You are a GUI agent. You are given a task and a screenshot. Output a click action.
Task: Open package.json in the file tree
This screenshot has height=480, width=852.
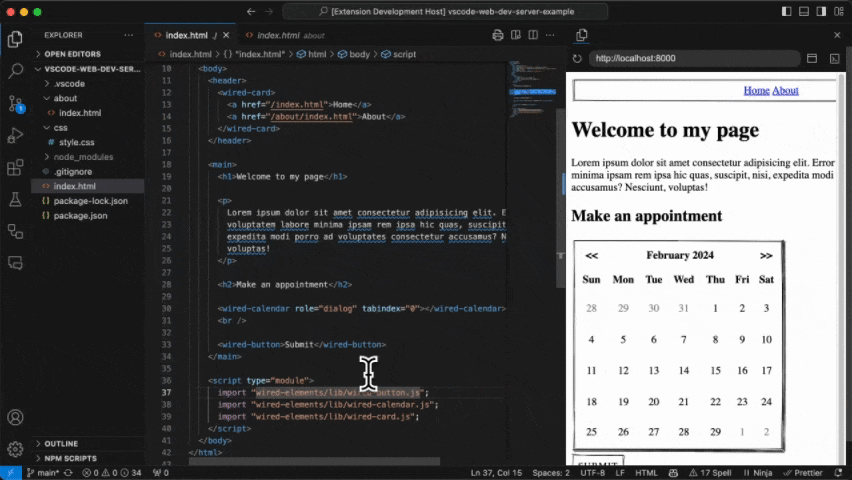click(x=80, y=216)
